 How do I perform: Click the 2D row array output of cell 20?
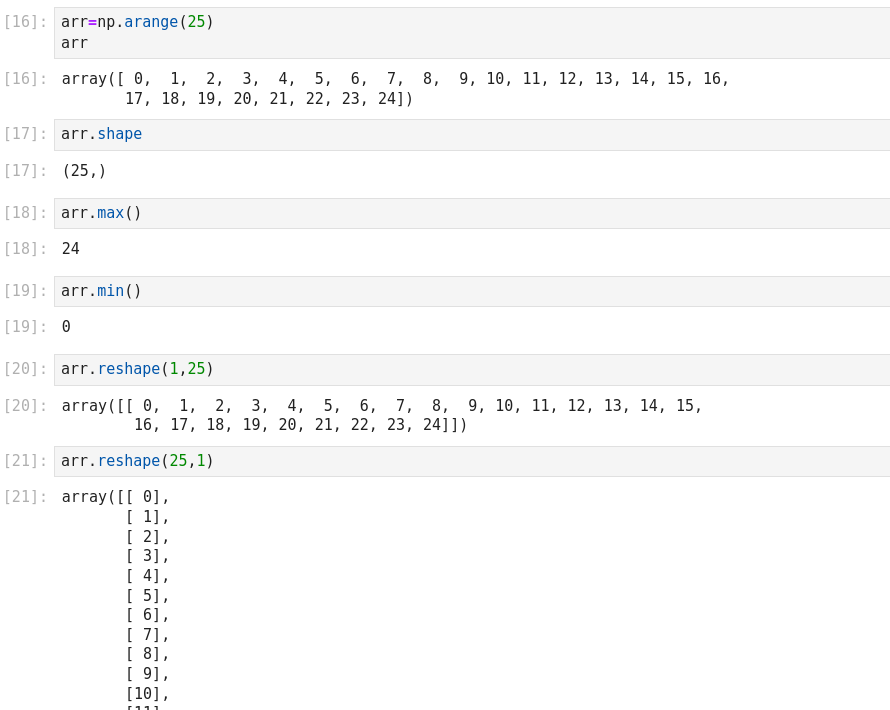382,415
